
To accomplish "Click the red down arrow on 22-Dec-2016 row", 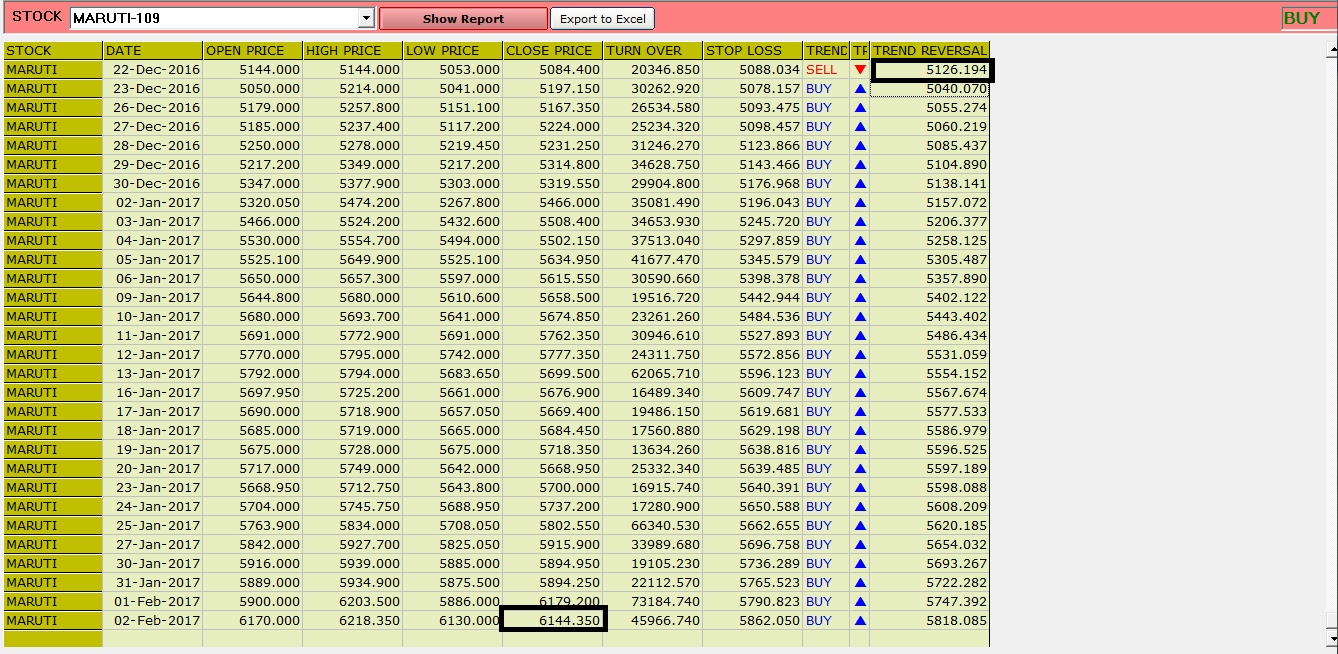I will (x=860, y=70).
